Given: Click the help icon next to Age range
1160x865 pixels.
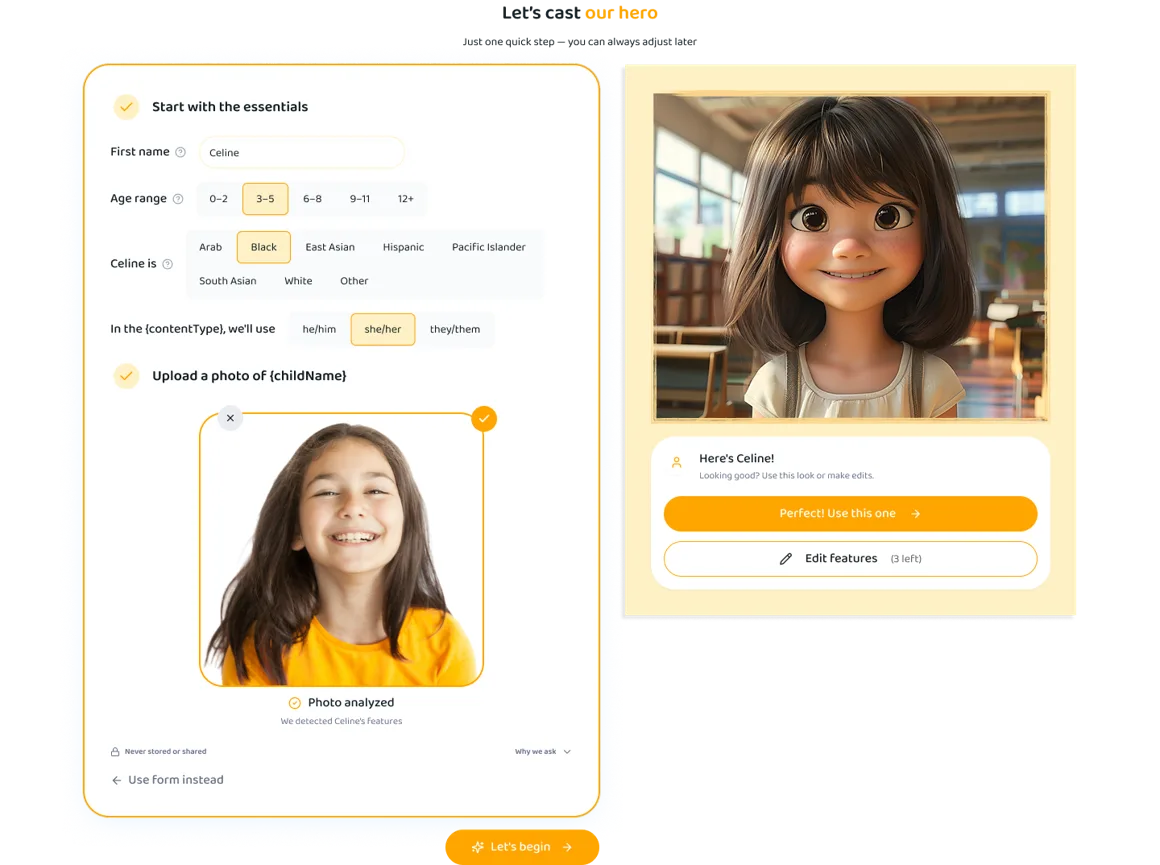Looking at the screenshot, I should point(178,199).
